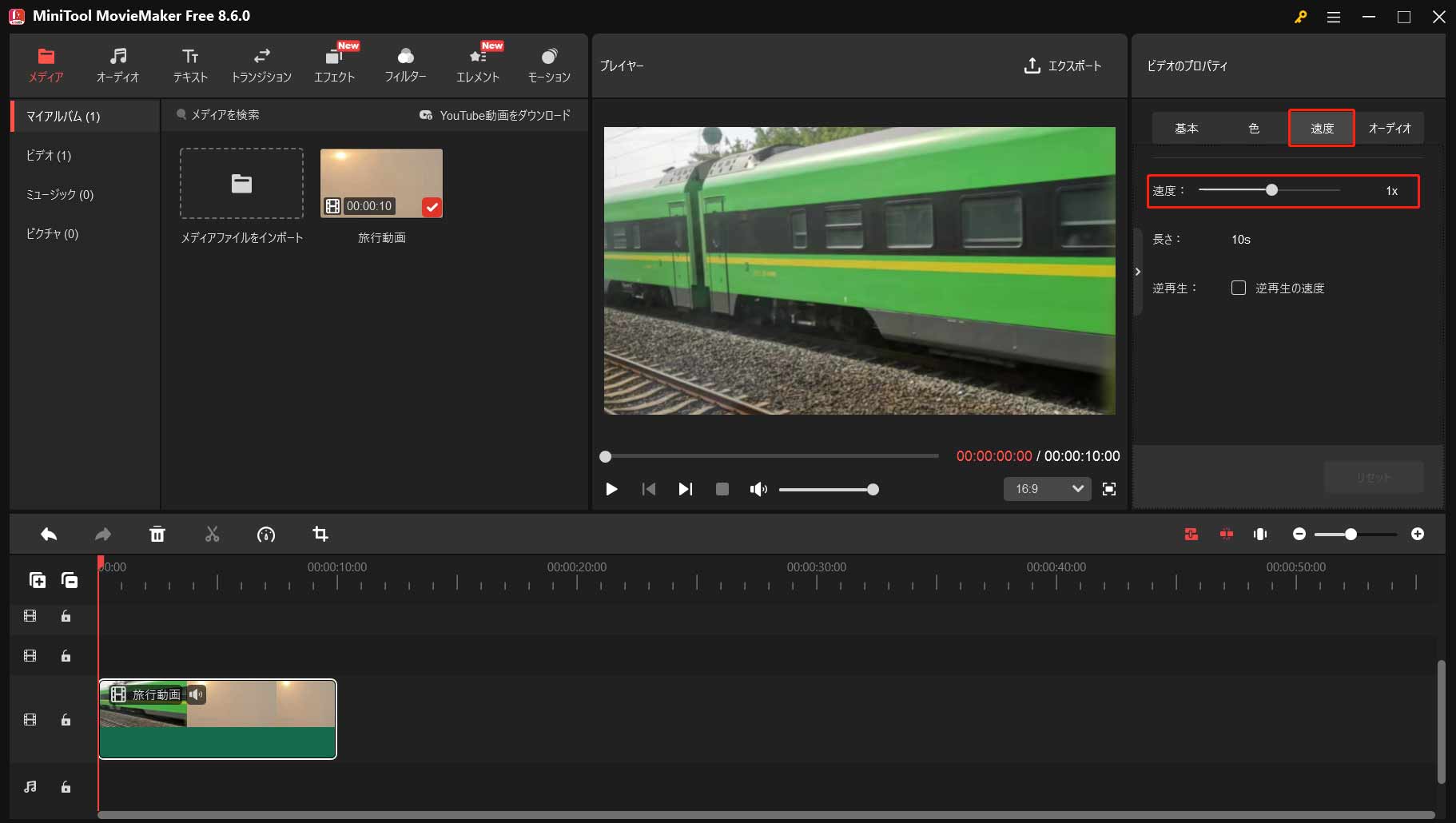The width and height of the screenshot is (1456, 823).
Task: Open the speed control icon above the timeline
Action: (x=266, y=534)
